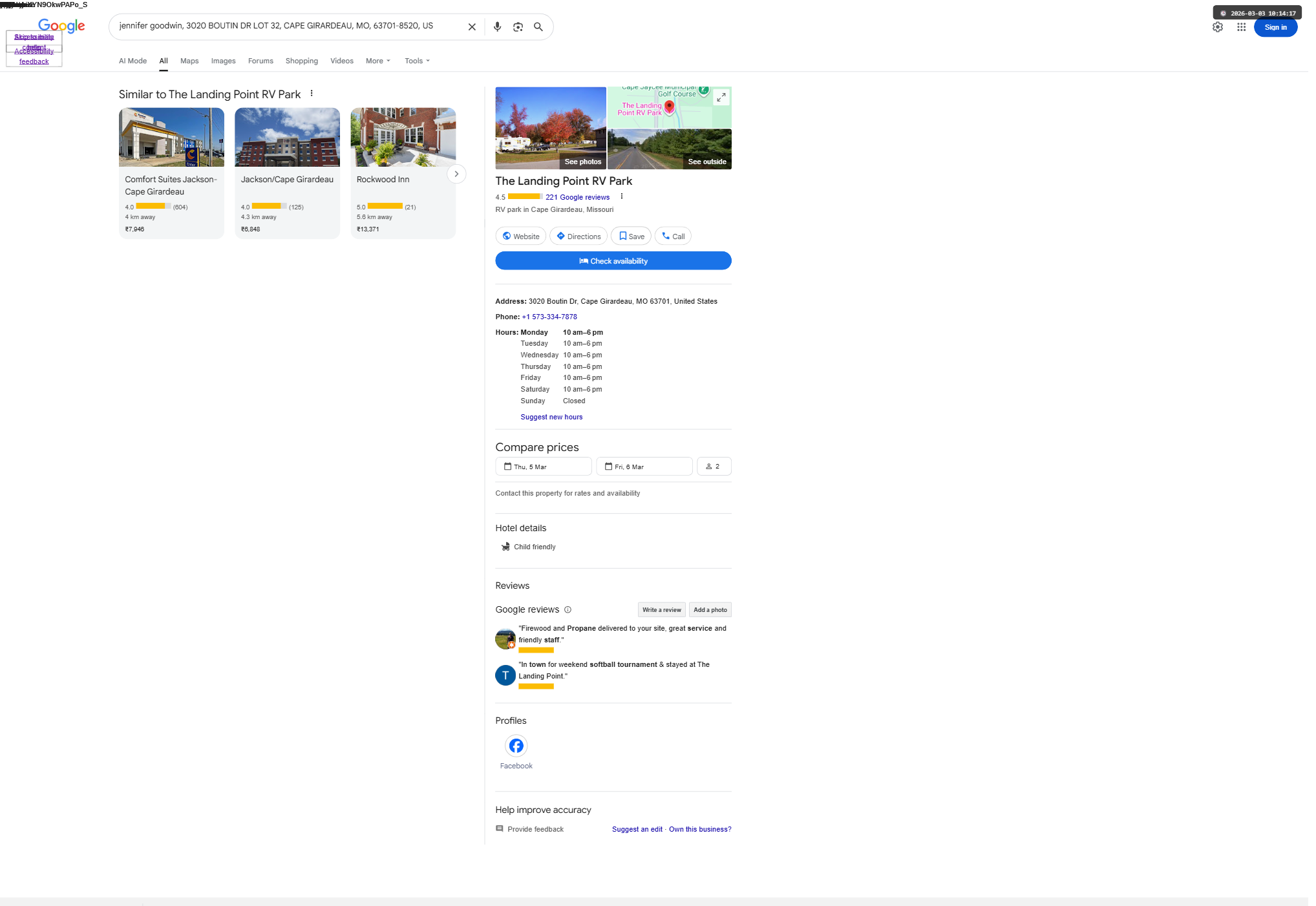Open the Jackson/Cape Girardeau hotel card

tap(287, 173)
